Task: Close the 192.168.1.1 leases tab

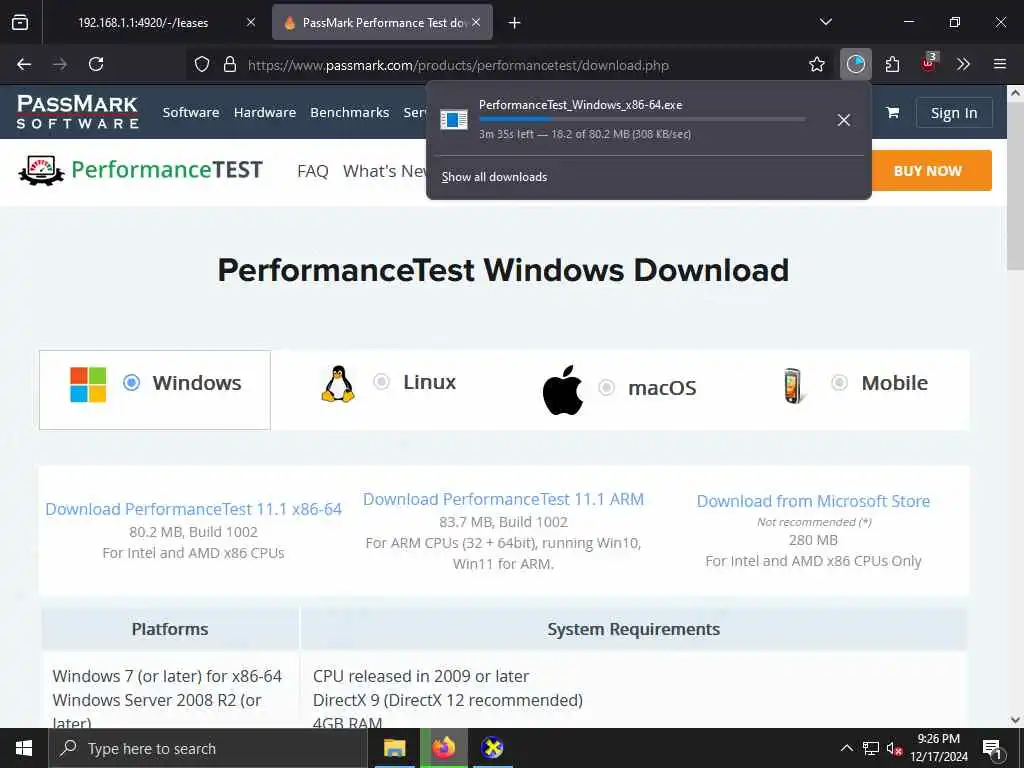Action: click(x=251, y=22)
